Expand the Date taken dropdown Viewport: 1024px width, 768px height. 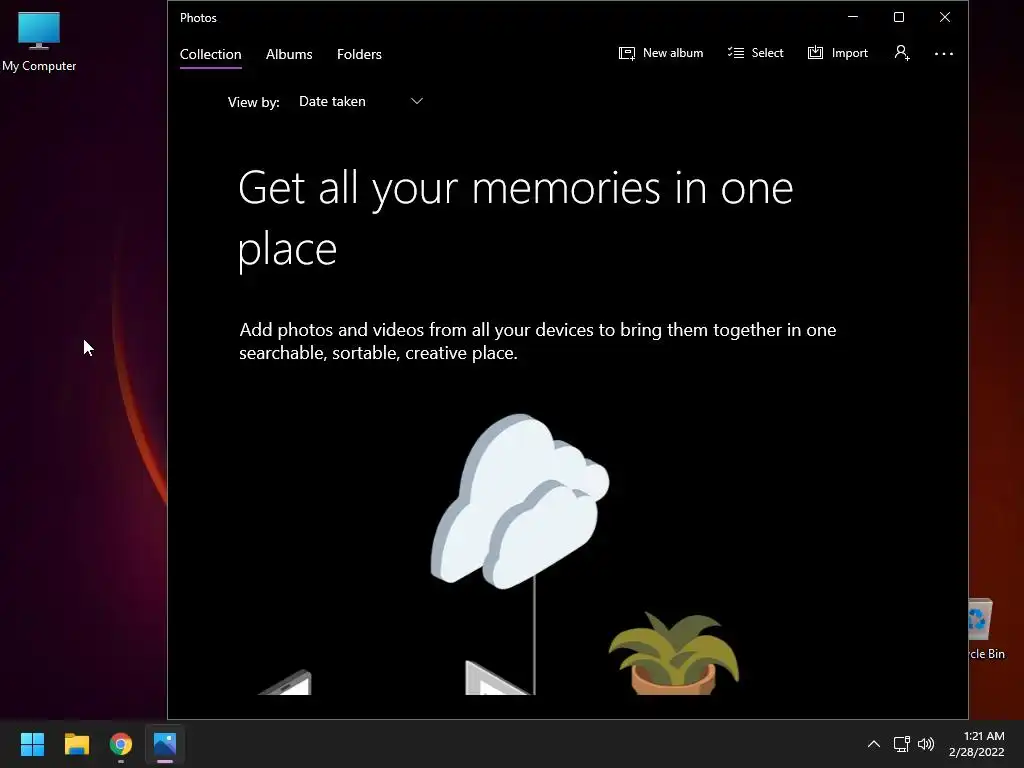coord(360,101)
